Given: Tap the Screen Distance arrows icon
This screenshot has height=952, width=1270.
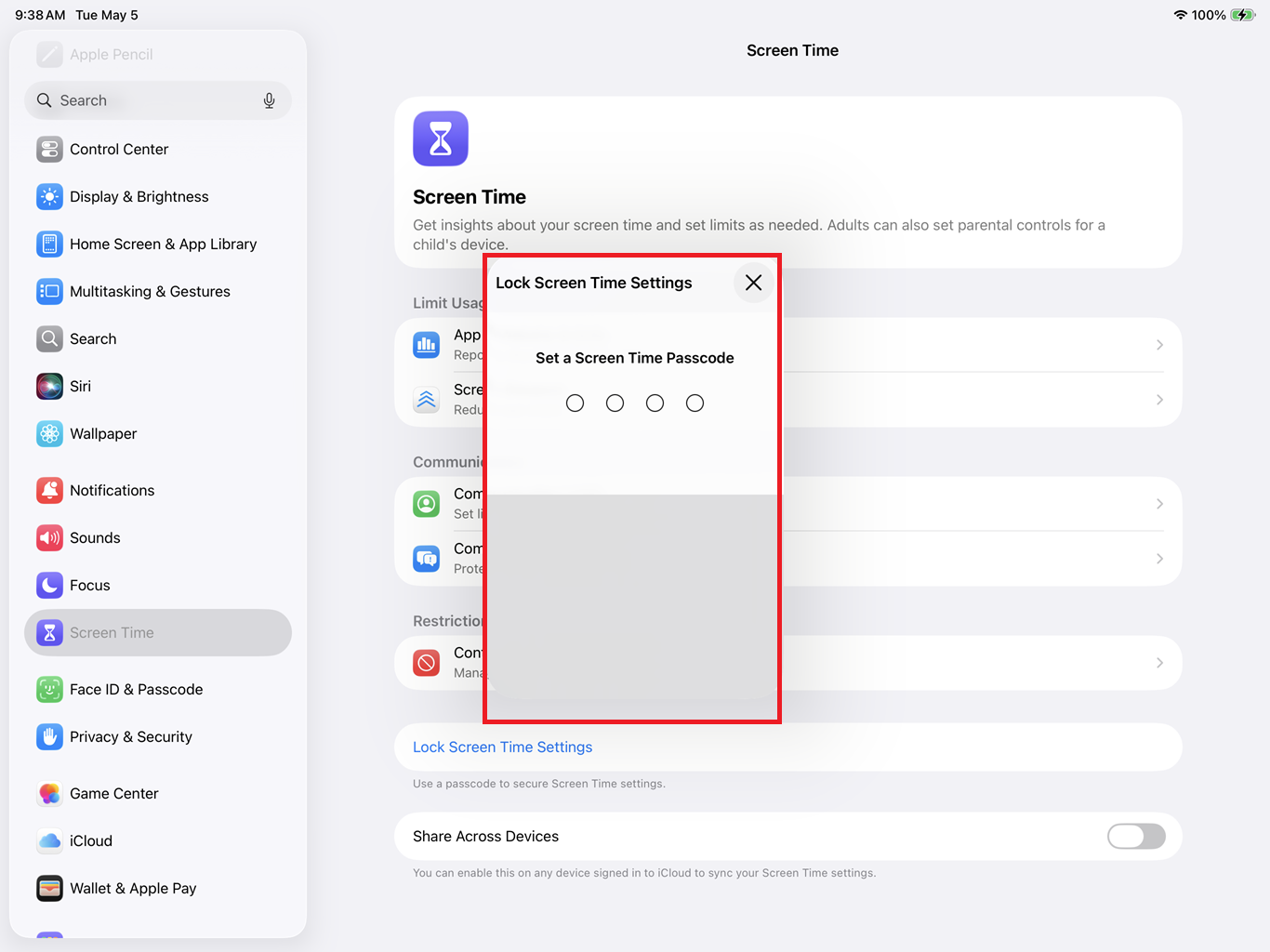Looking at the screenshot, I should point(427,400).
